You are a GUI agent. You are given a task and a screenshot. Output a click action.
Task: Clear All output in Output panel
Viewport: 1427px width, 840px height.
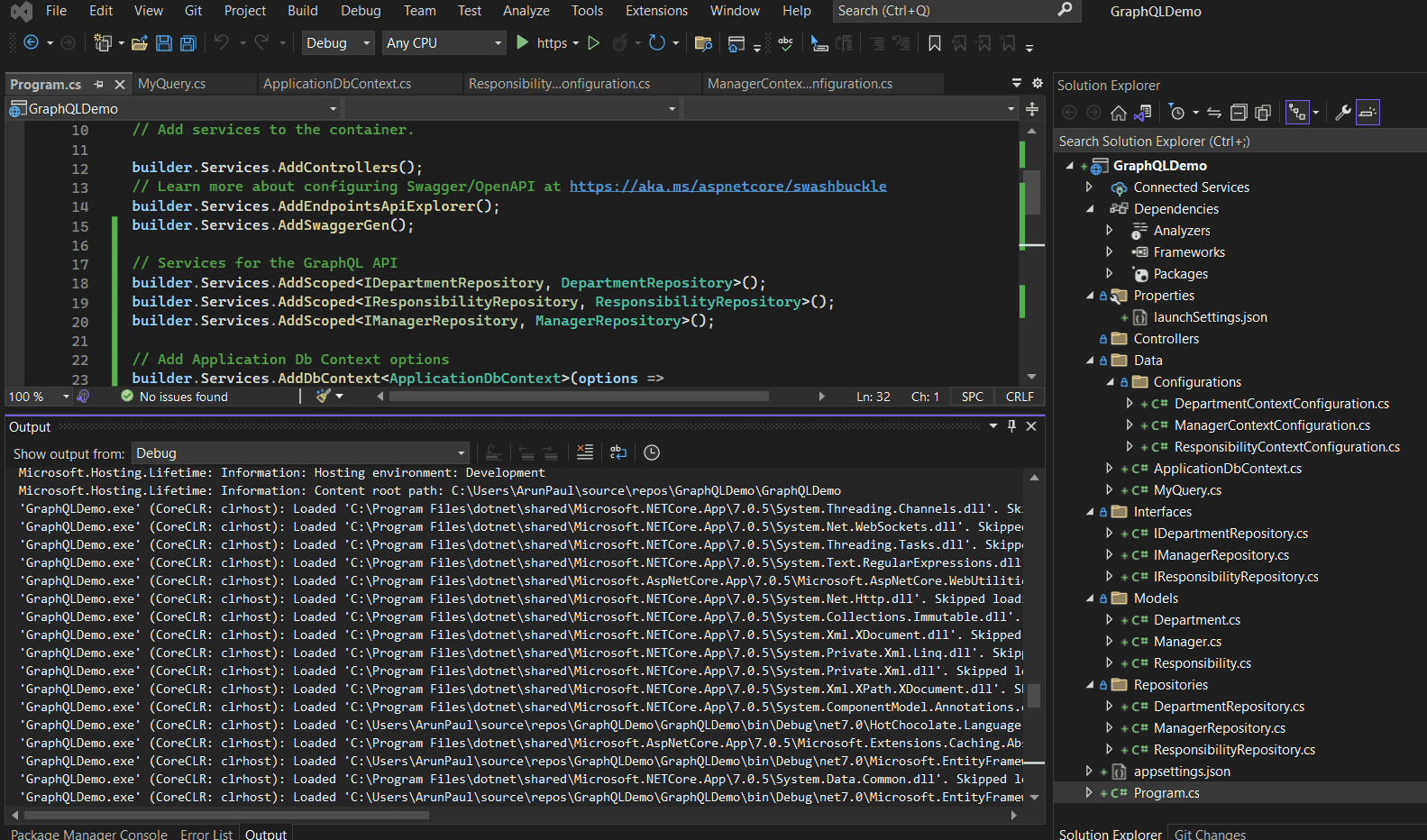(x=584, y=452)
